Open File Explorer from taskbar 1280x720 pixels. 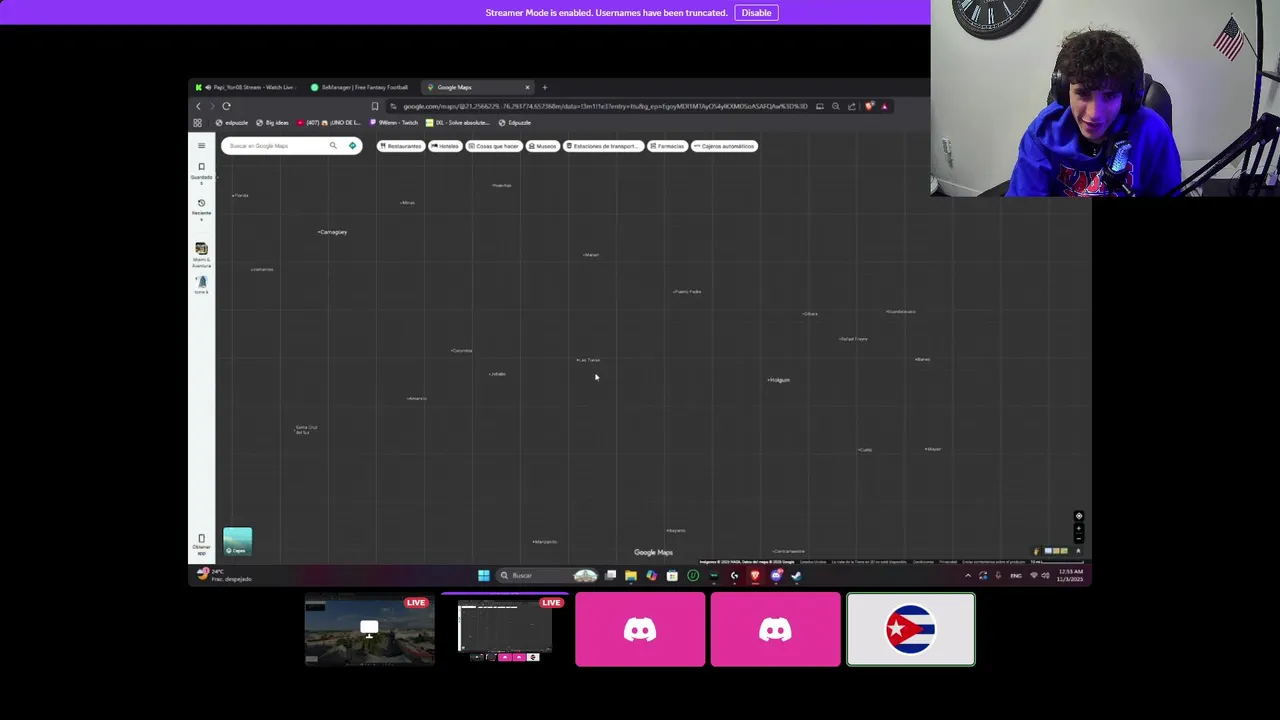[631, 575]
